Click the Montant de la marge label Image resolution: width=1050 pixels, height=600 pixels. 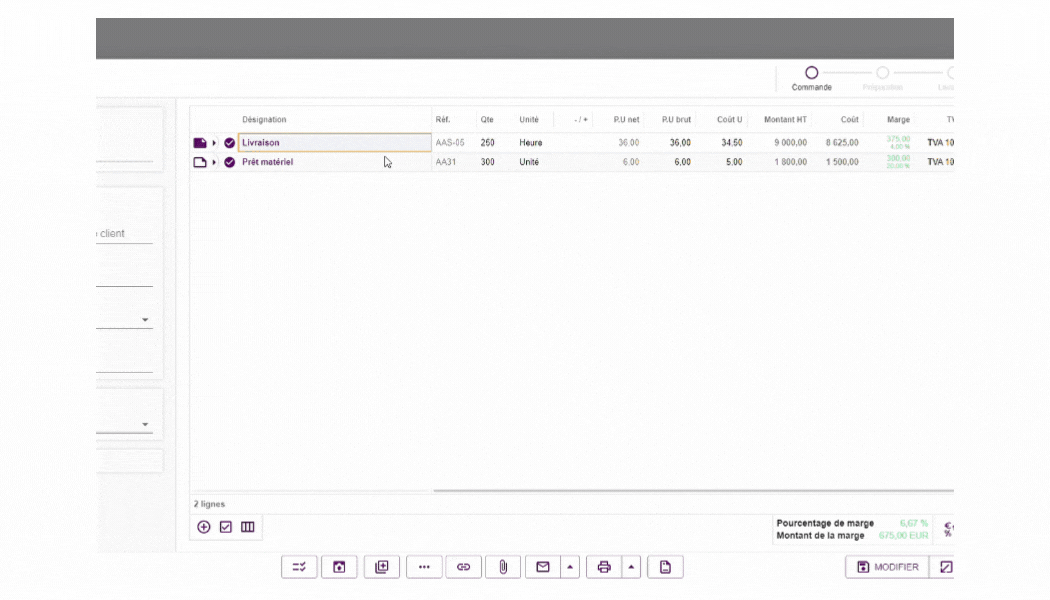[820, 536]
